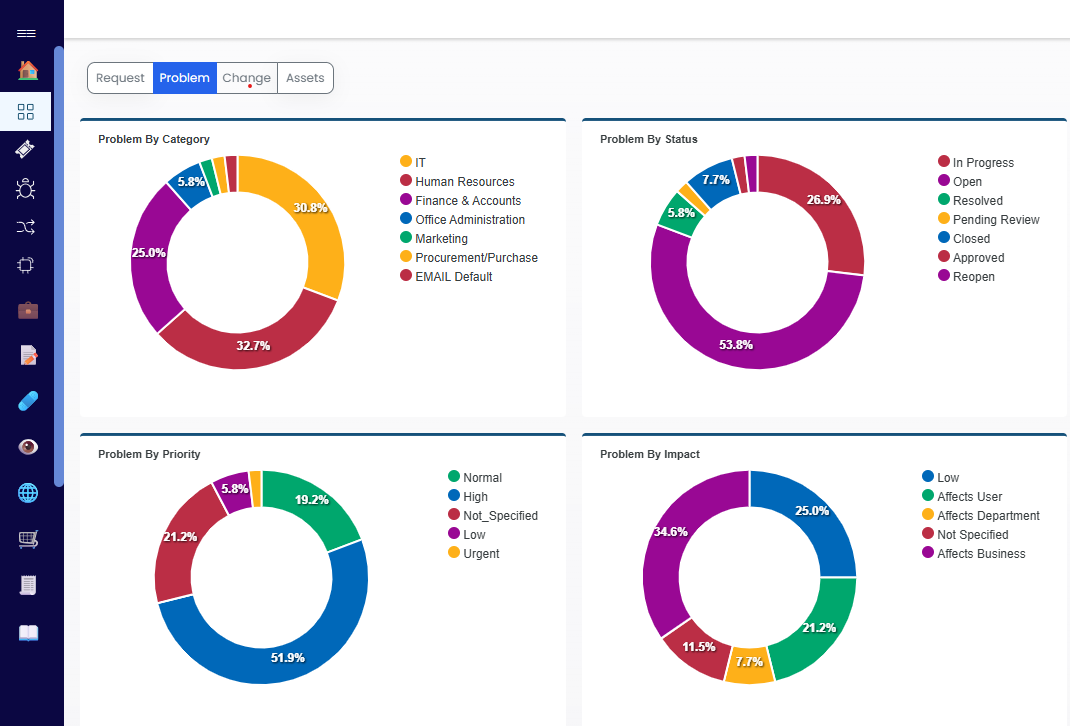The height and width of the screenshot is (726, 1070).
Task: Toggle Approved status legend item
Action: click(971, 258)
